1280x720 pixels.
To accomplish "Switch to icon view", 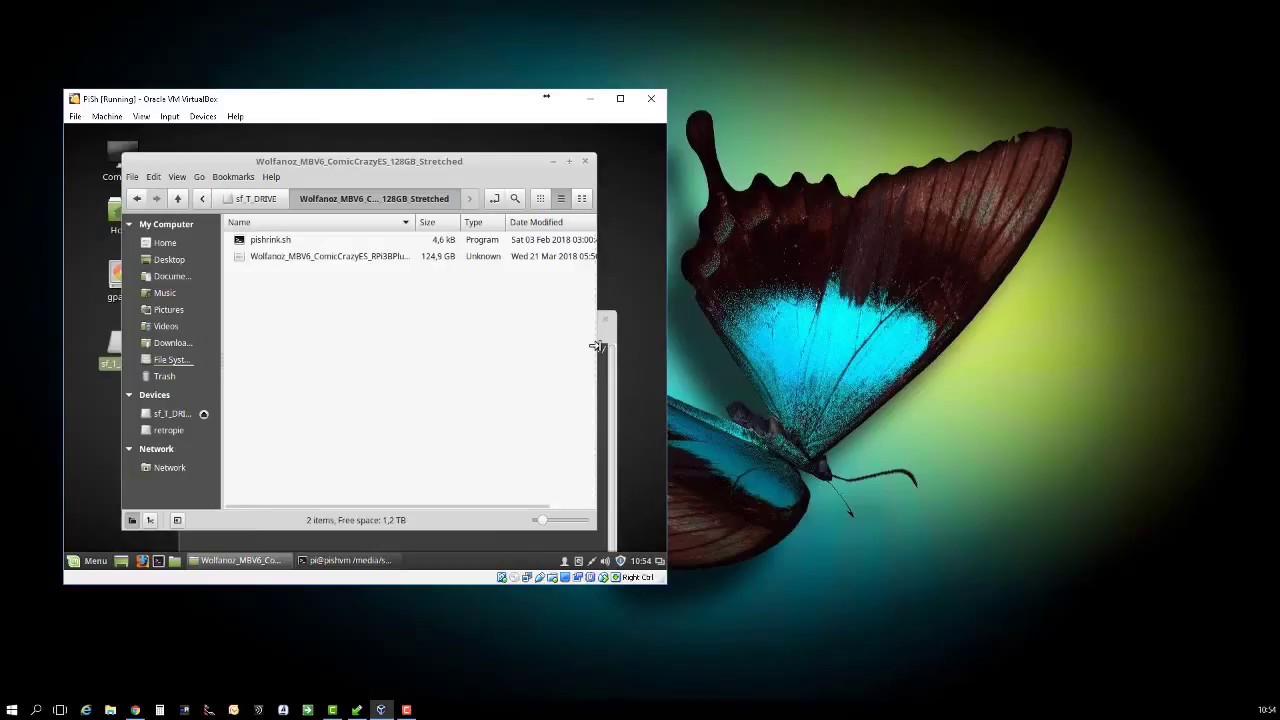I will [540, 198].
